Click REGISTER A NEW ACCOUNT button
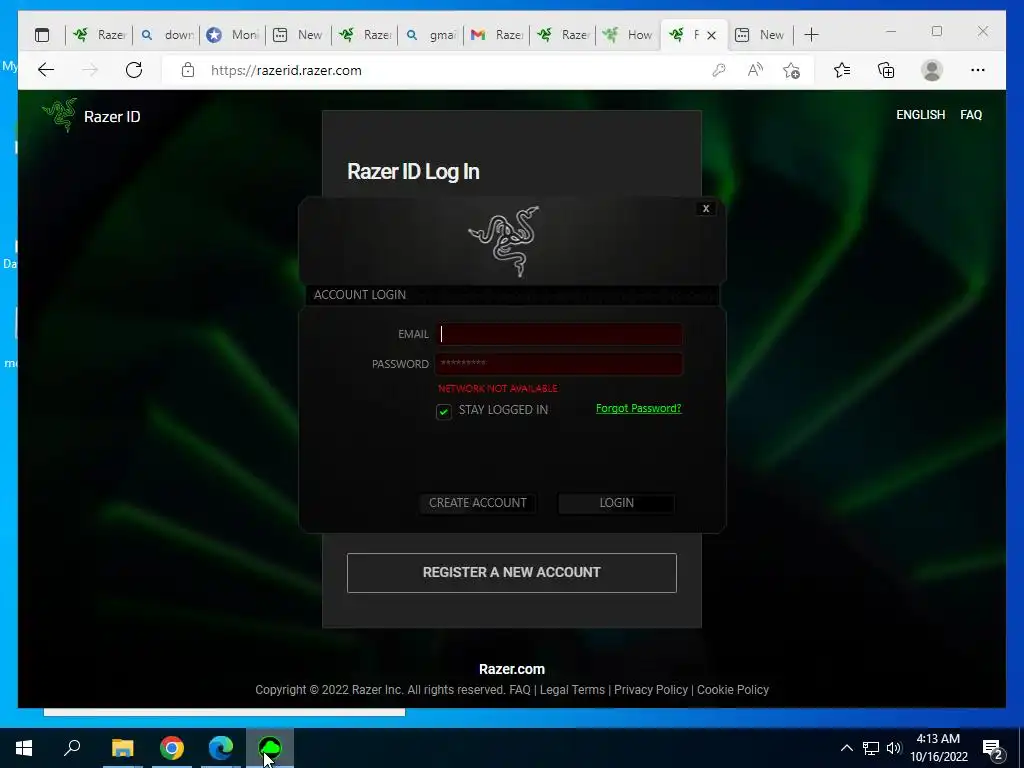The width and height of the screenshot is (1024, 768). (x=511, y=573)
